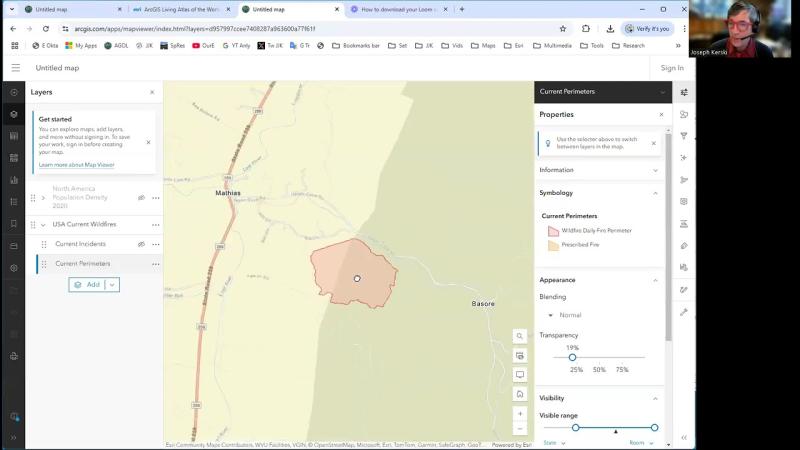This screenshot has width=800, height=450.
Task: Open the Layers icon in left toolbar
Action: pos(14,114)
